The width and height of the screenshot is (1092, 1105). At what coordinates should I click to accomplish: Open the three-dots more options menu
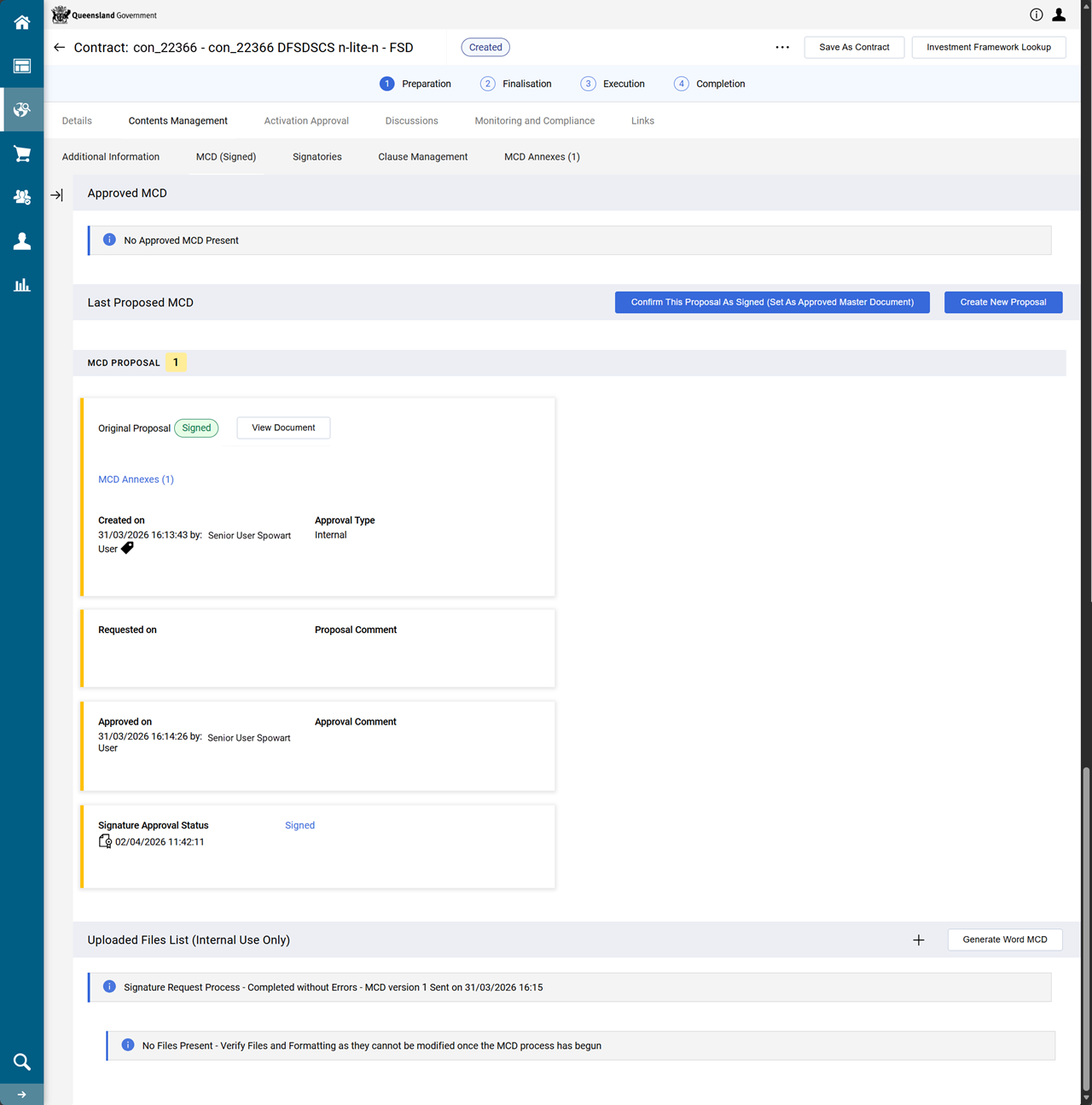(x=782, y=48)
